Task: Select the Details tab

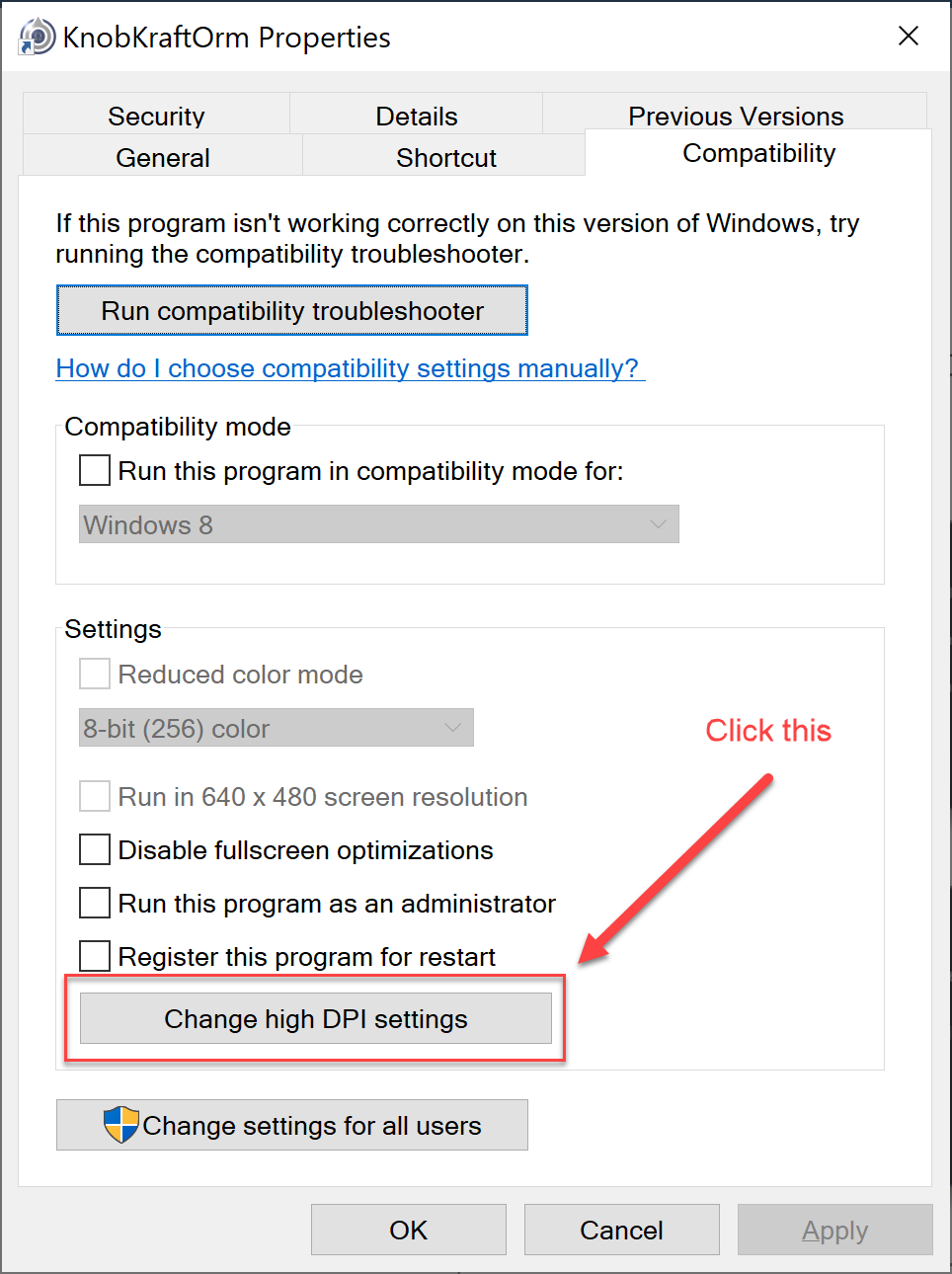Action: [416, 116]
